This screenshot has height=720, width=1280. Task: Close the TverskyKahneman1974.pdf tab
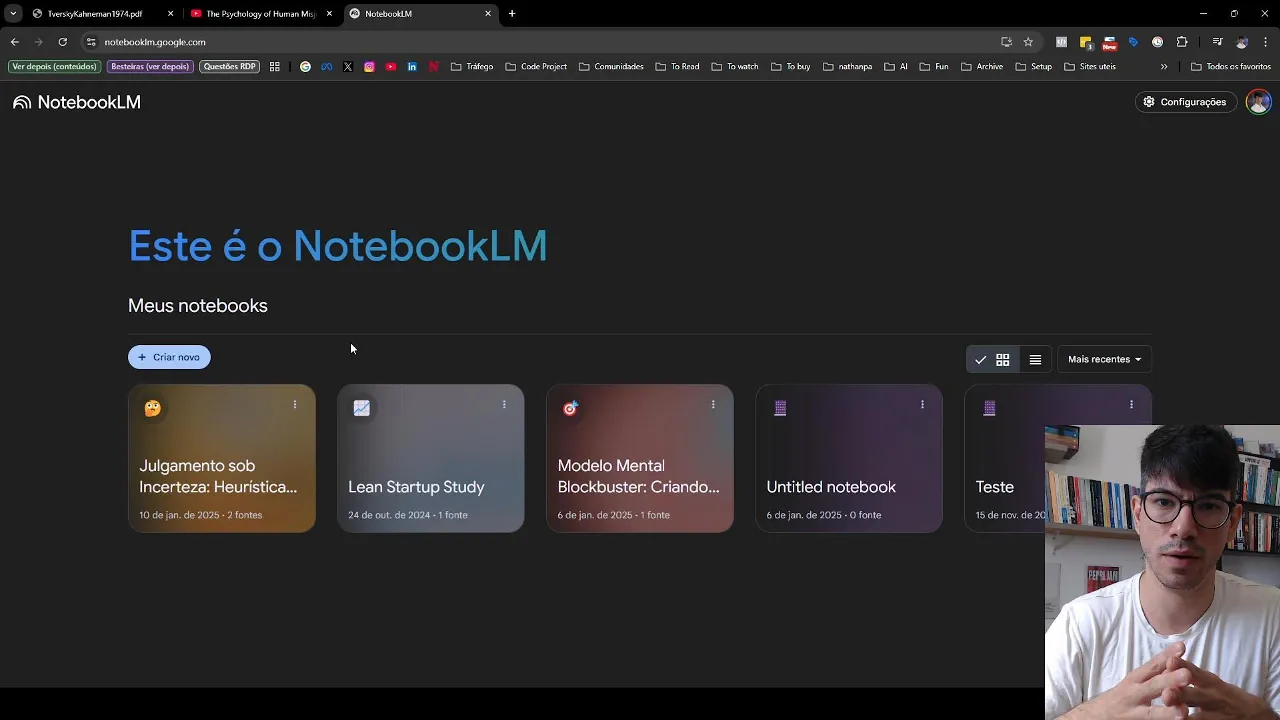[170, 14]
